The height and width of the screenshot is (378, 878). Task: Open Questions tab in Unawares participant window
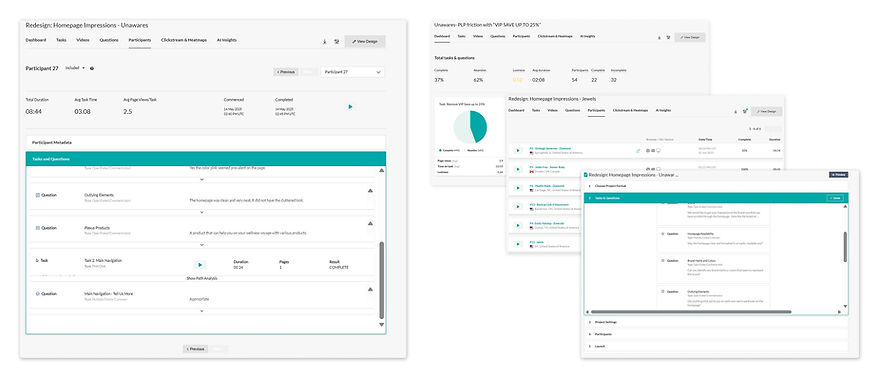click(x=109, y=40)
